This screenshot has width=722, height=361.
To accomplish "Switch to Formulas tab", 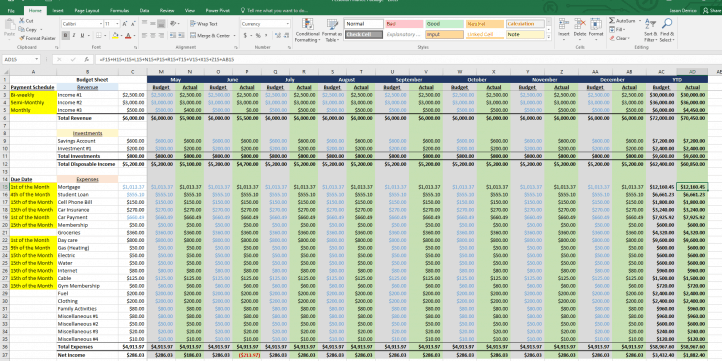I will pyautogui.click(x=120, y=10).
